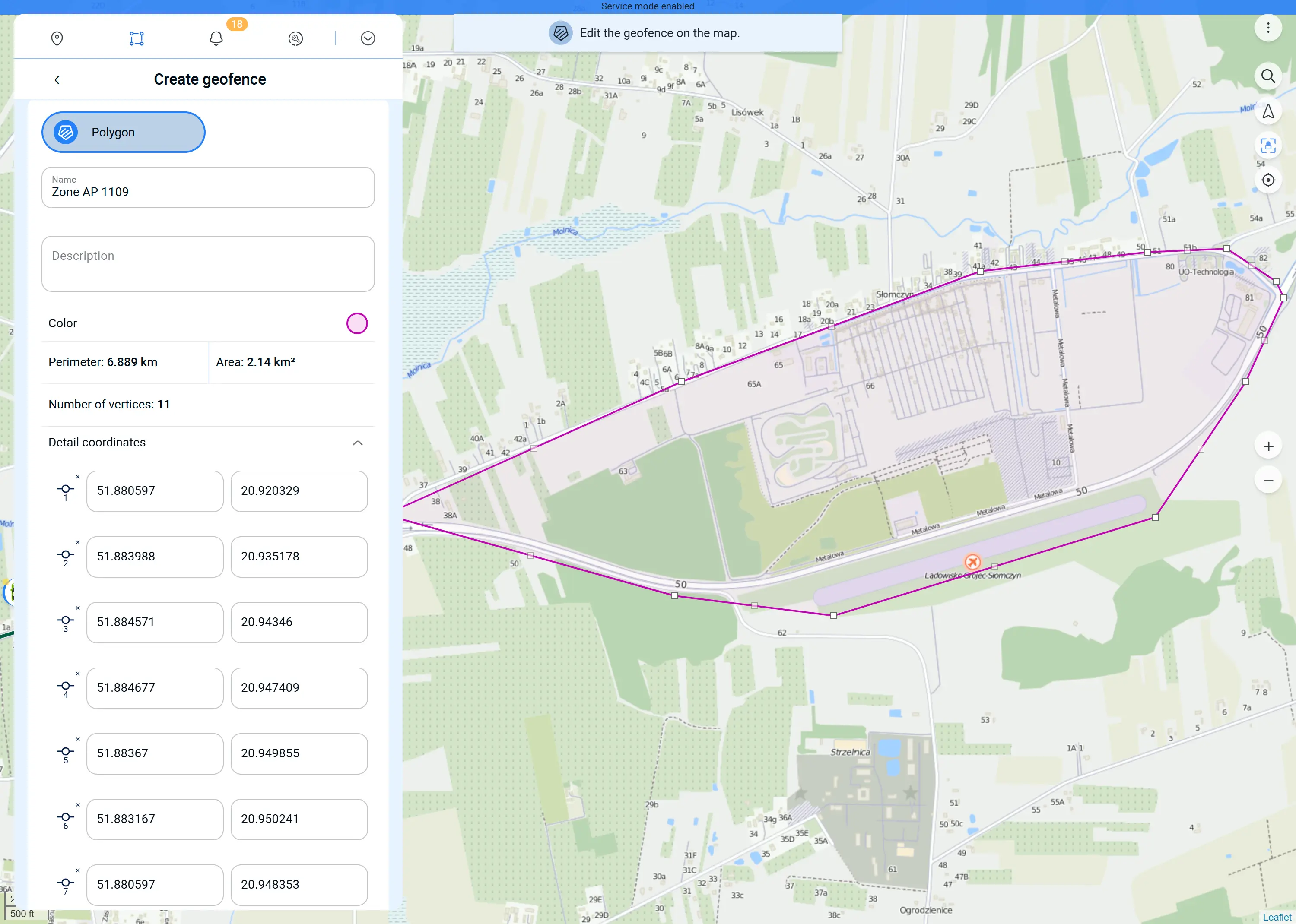Viewport: 1296px width, 924px height.
Task: Open notifications with 18 unread alerts
Action: (x=216, y=38)
